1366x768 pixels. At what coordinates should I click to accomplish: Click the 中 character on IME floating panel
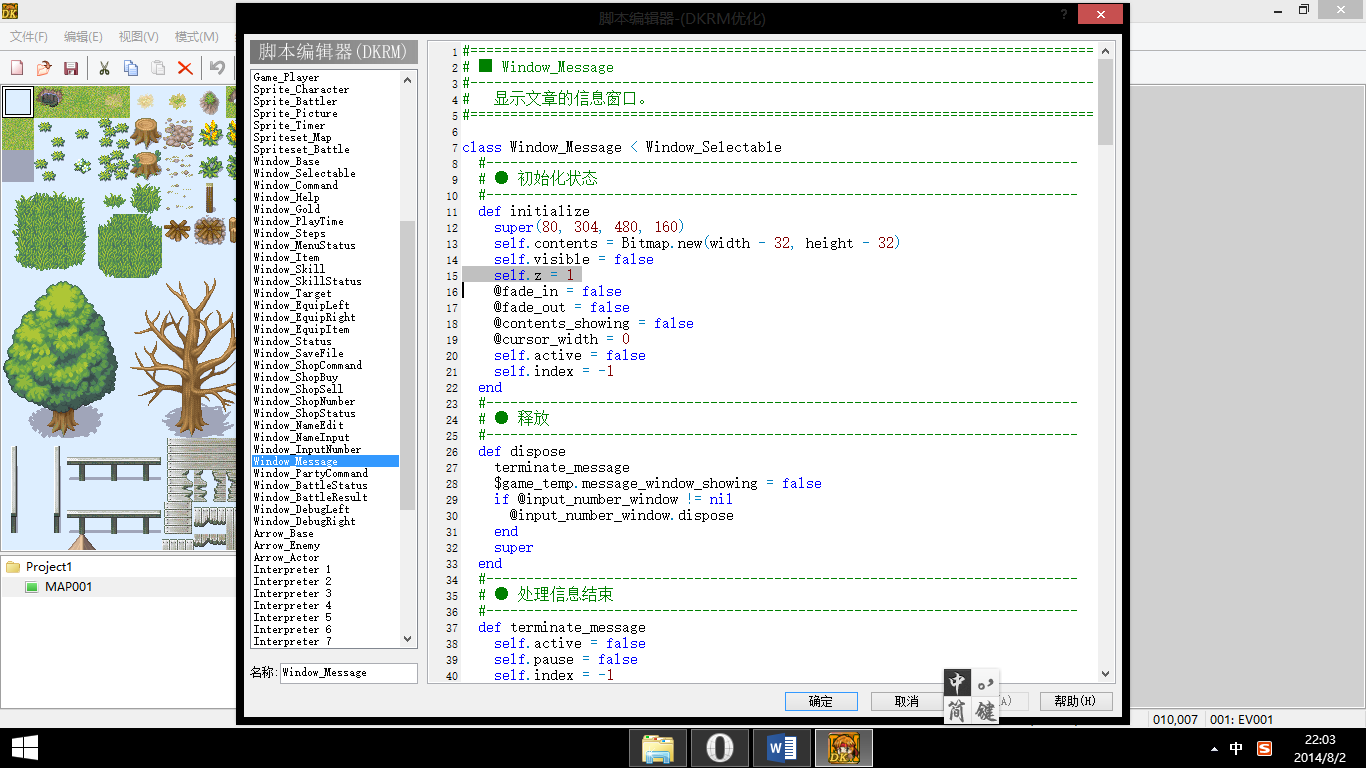point(957,683)
